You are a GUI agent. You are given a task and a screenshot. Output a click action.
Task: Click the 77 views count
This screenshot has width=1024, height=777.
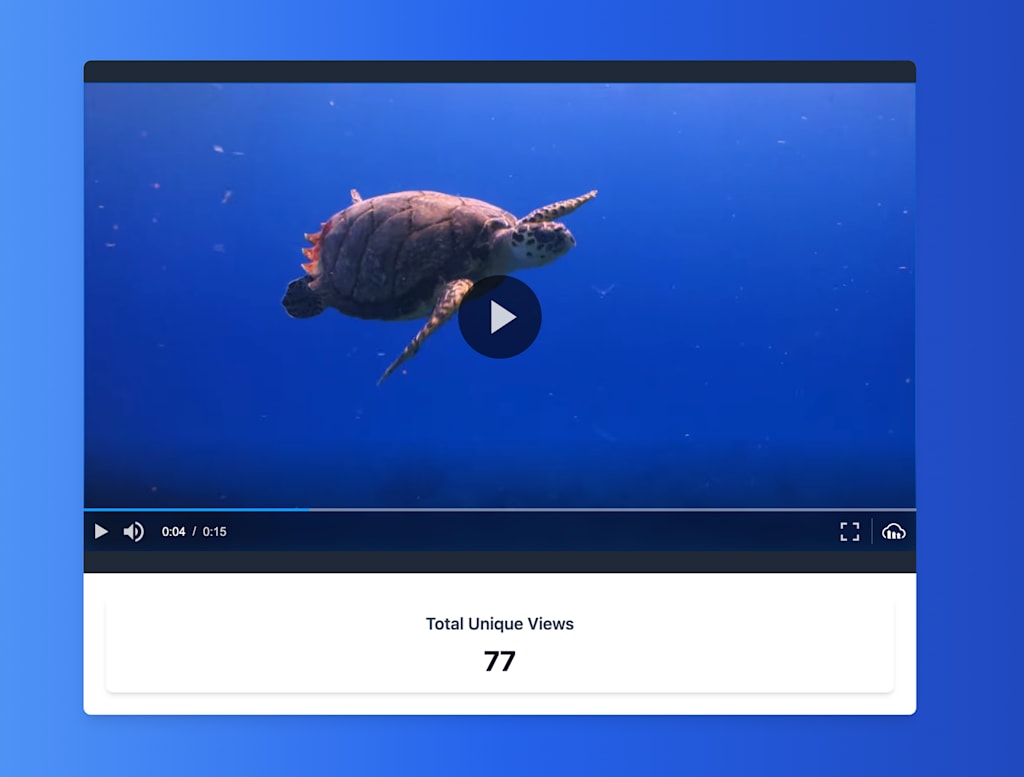(x=500, y=661)
